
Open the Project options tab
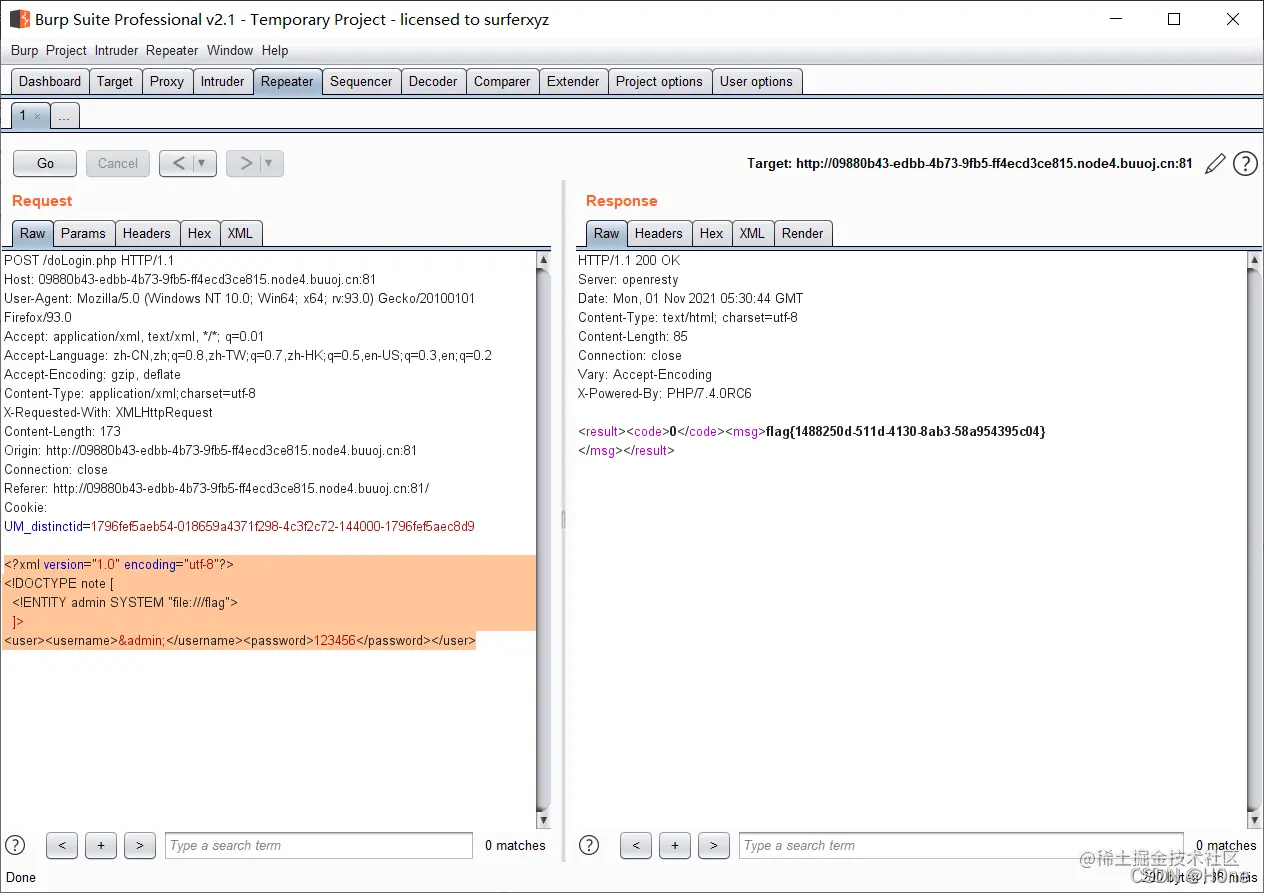(x=659, y=82)
